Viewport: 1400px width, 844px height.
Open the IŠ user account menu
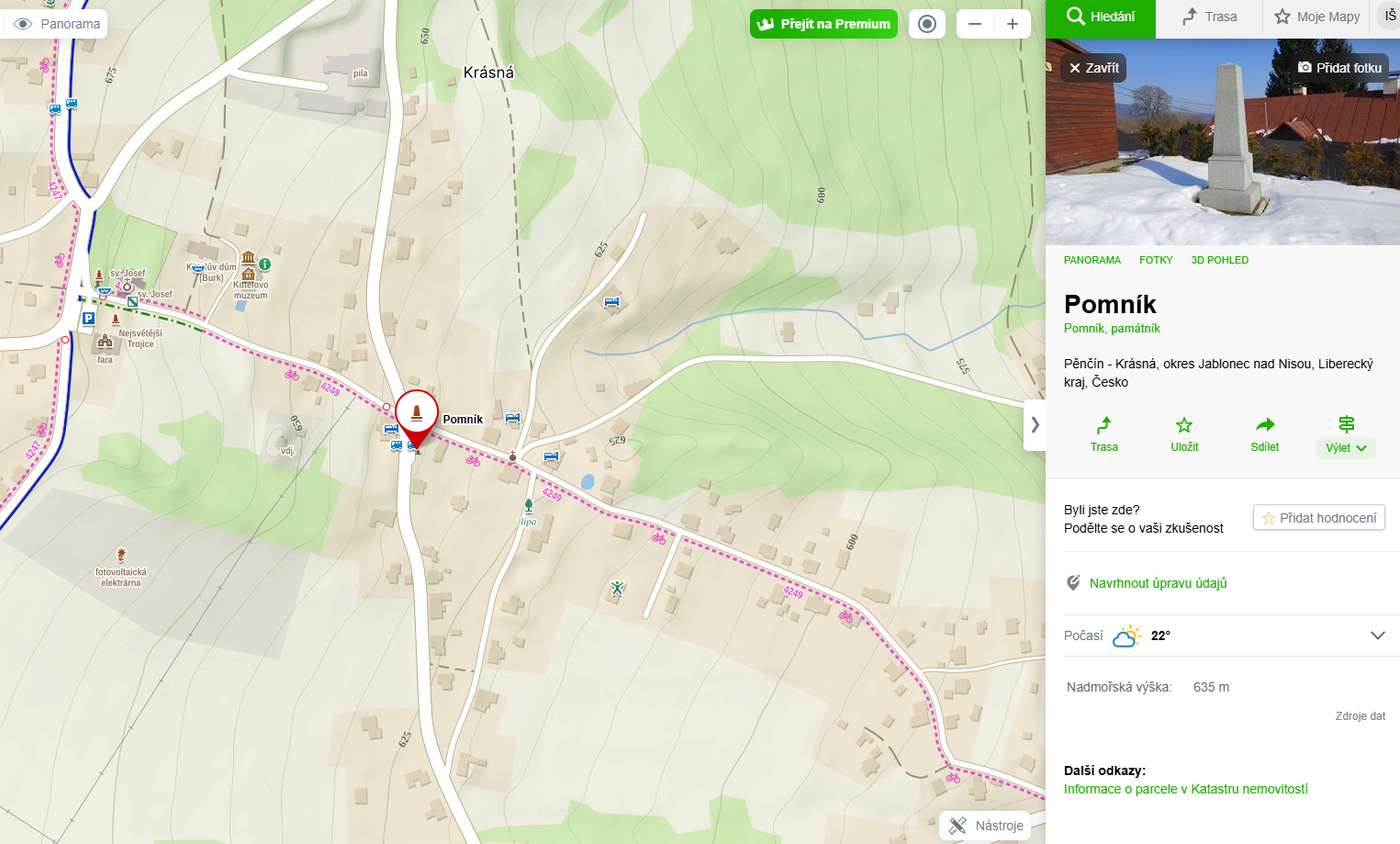(1388, 17)
